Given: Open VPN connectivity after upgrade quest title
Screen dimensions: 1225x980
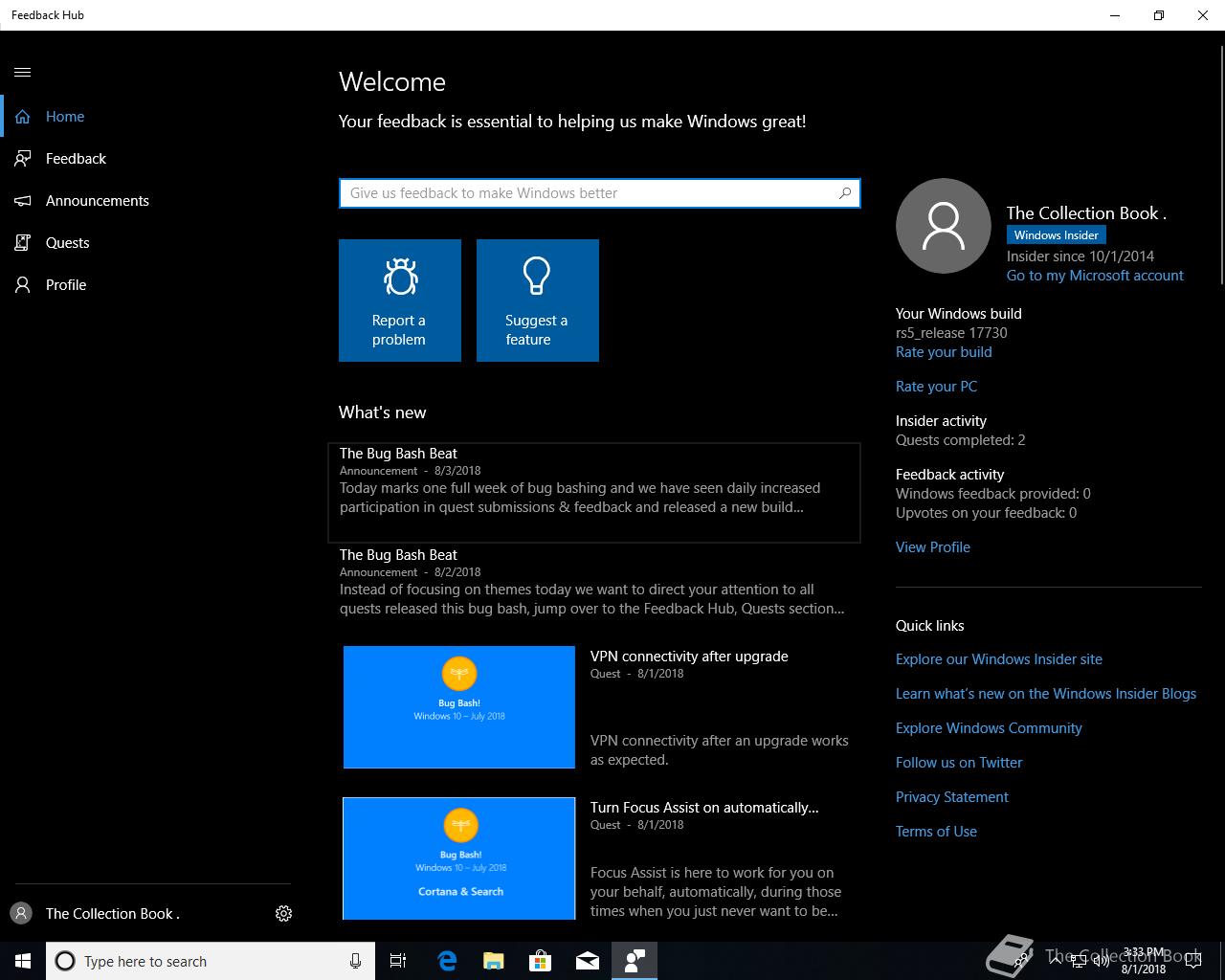Looking at the screenshot, I should pos(689,657).
